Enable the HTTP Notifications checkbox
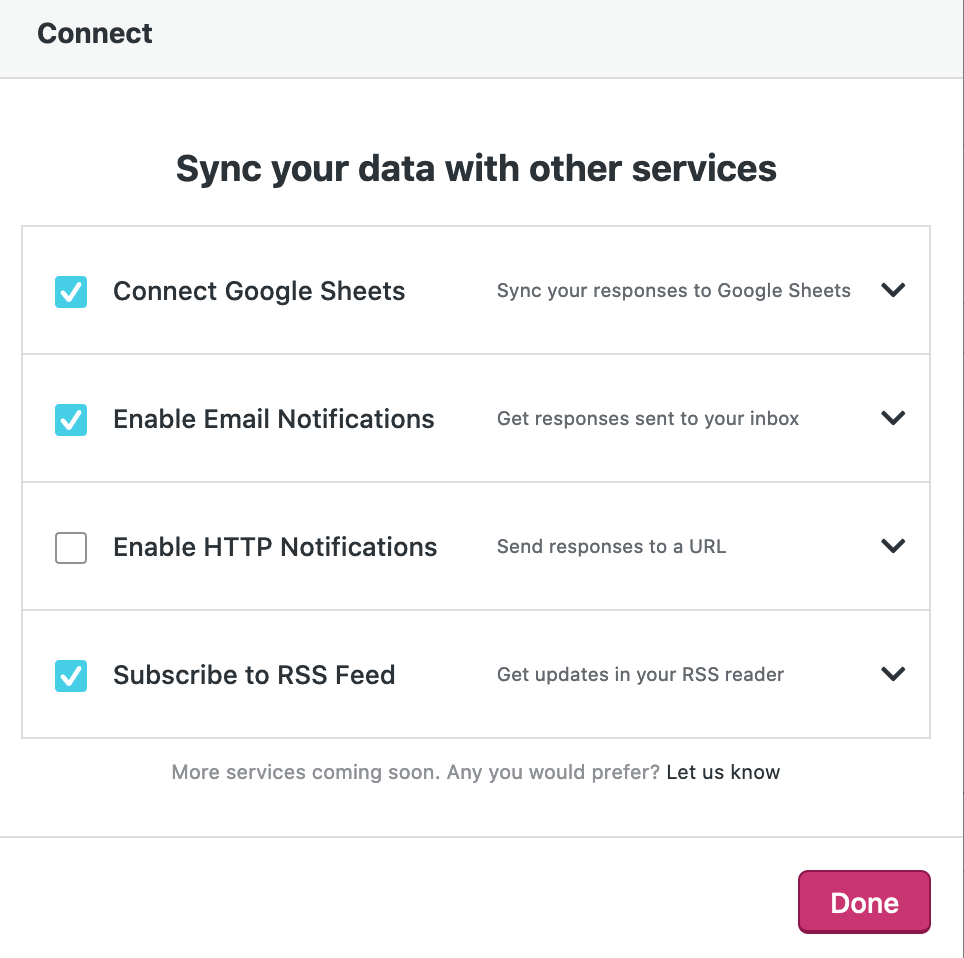The height and width of the screenshot is (958, 964). (71, 547)
